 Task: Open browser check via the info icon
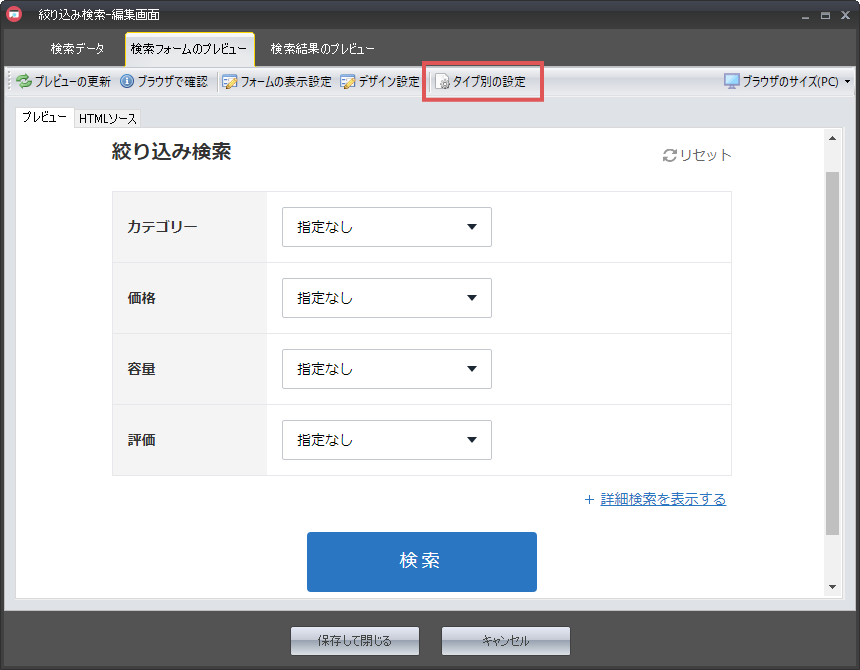tap(127, 82)
